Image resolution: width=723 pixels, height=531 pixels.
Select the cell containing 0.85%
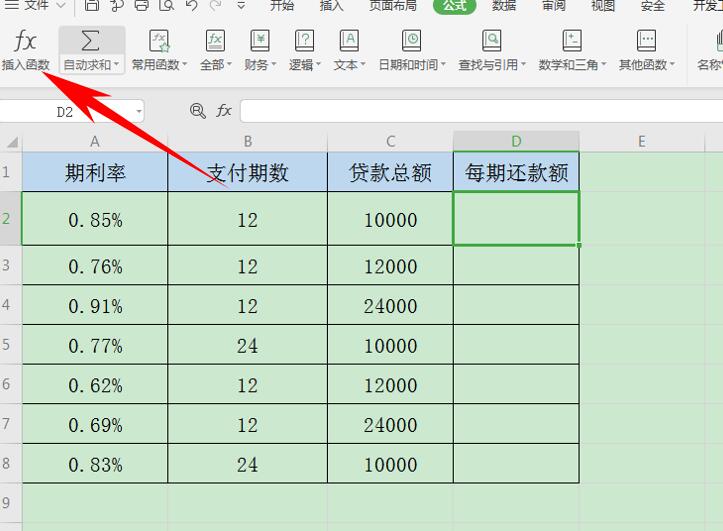pos(95,218)
